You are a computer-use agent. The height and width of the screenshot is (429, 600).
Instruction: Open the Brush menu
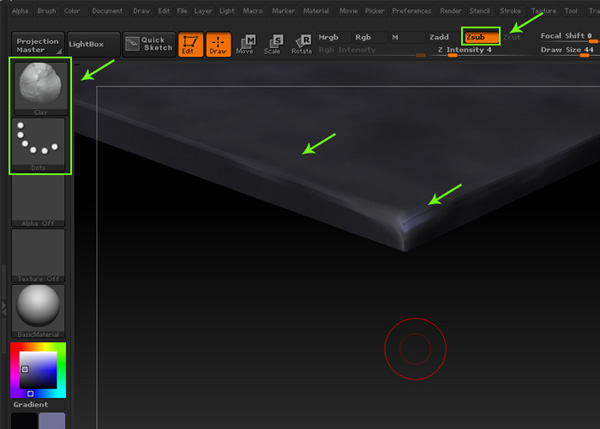click(47, 11)
